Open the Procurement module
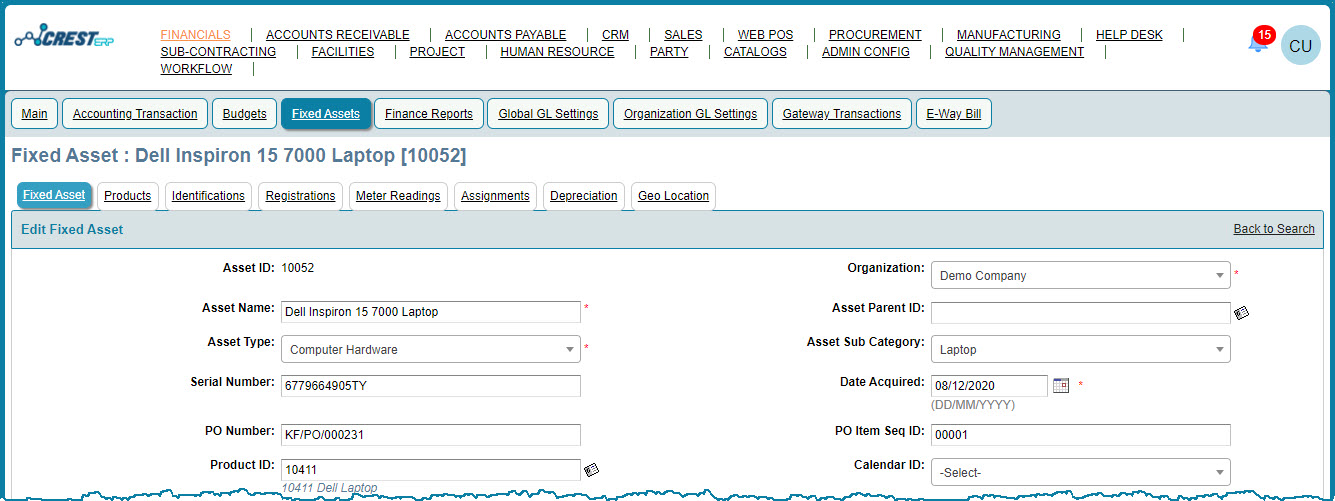Image resolution: width=1335 pixels, height=501 pixels. click(x=875, y=34)
